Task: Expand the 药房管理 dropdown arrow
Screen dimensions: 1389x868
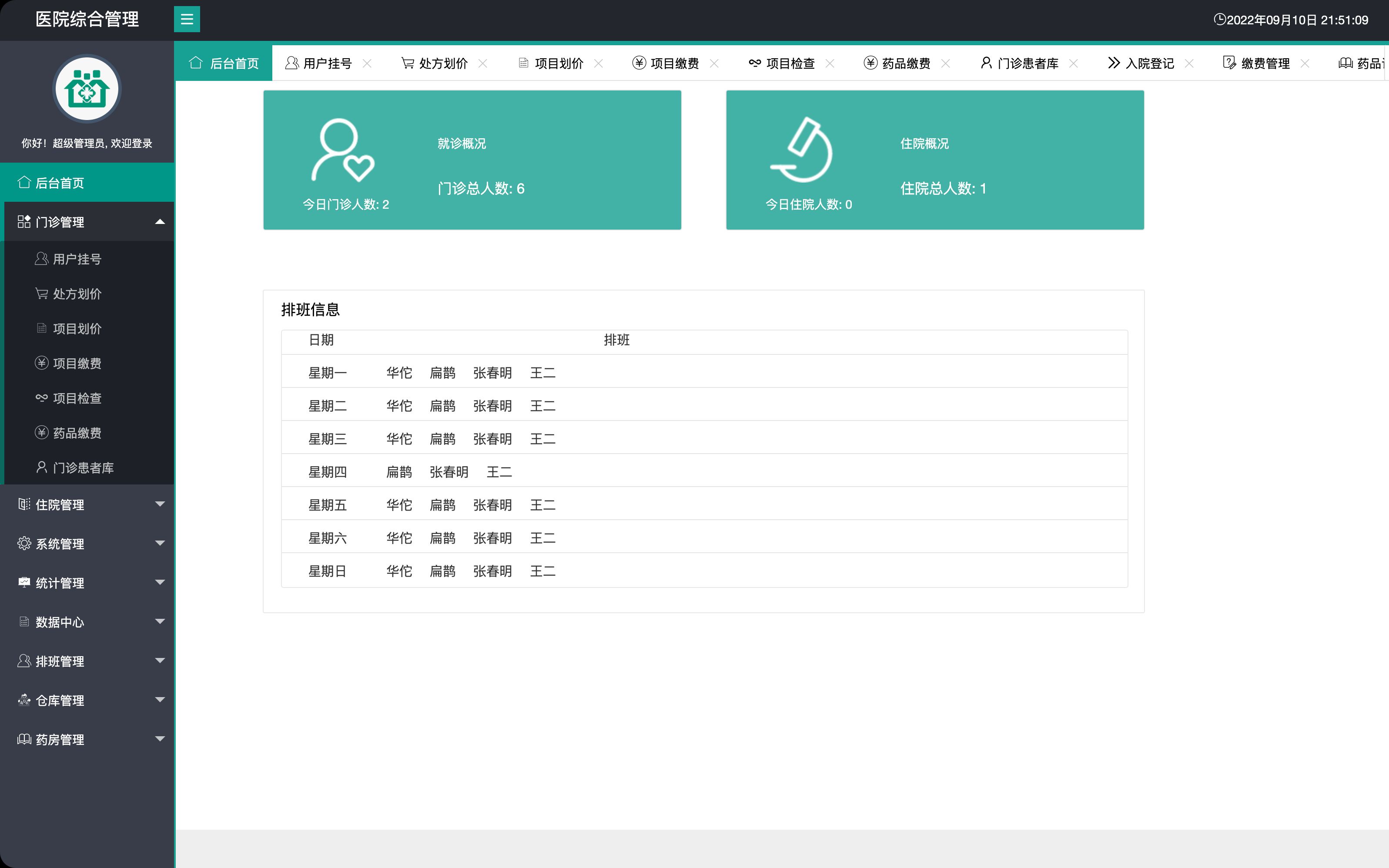Action: (160, 739)
